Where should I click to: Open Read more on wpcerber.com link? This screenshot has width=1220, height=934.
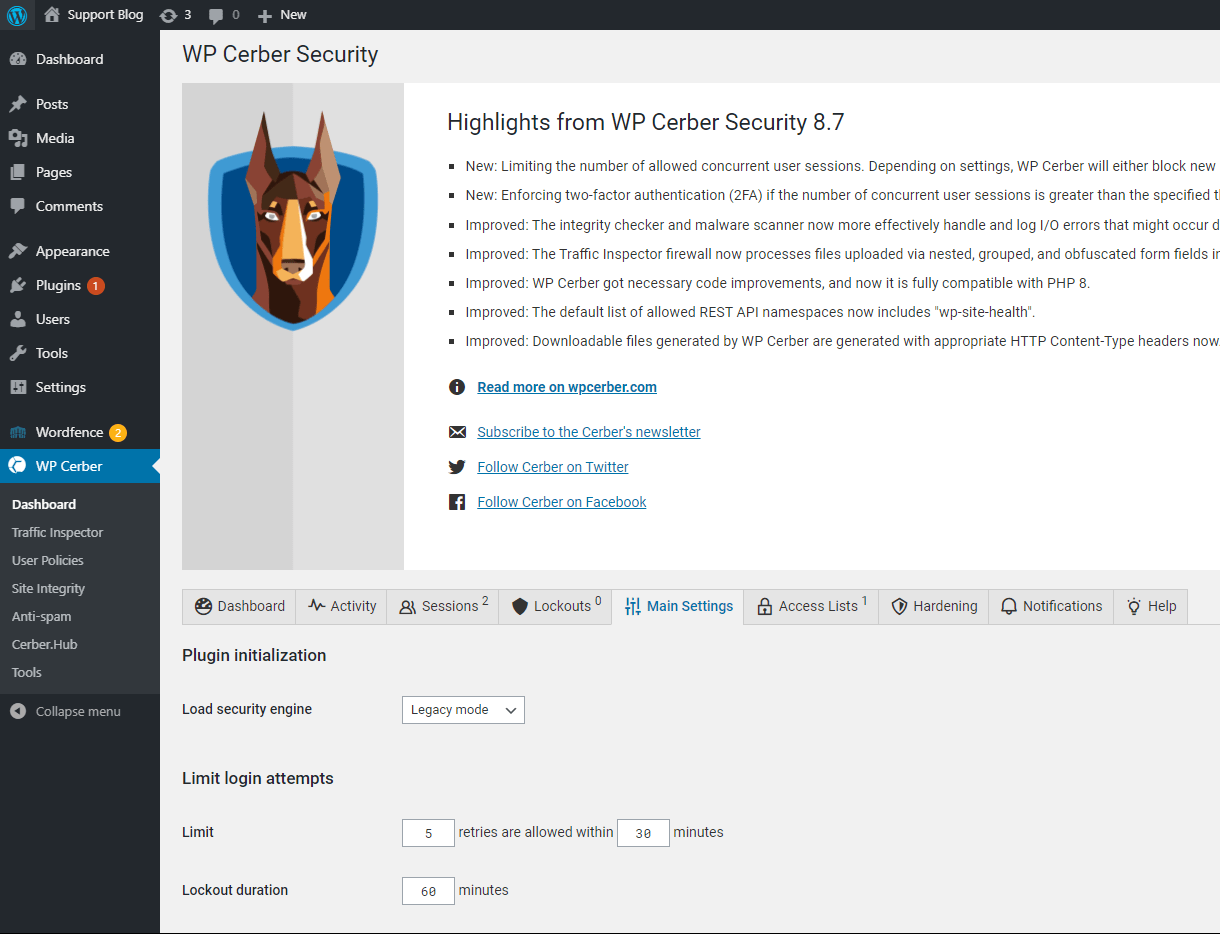(567, 387)
